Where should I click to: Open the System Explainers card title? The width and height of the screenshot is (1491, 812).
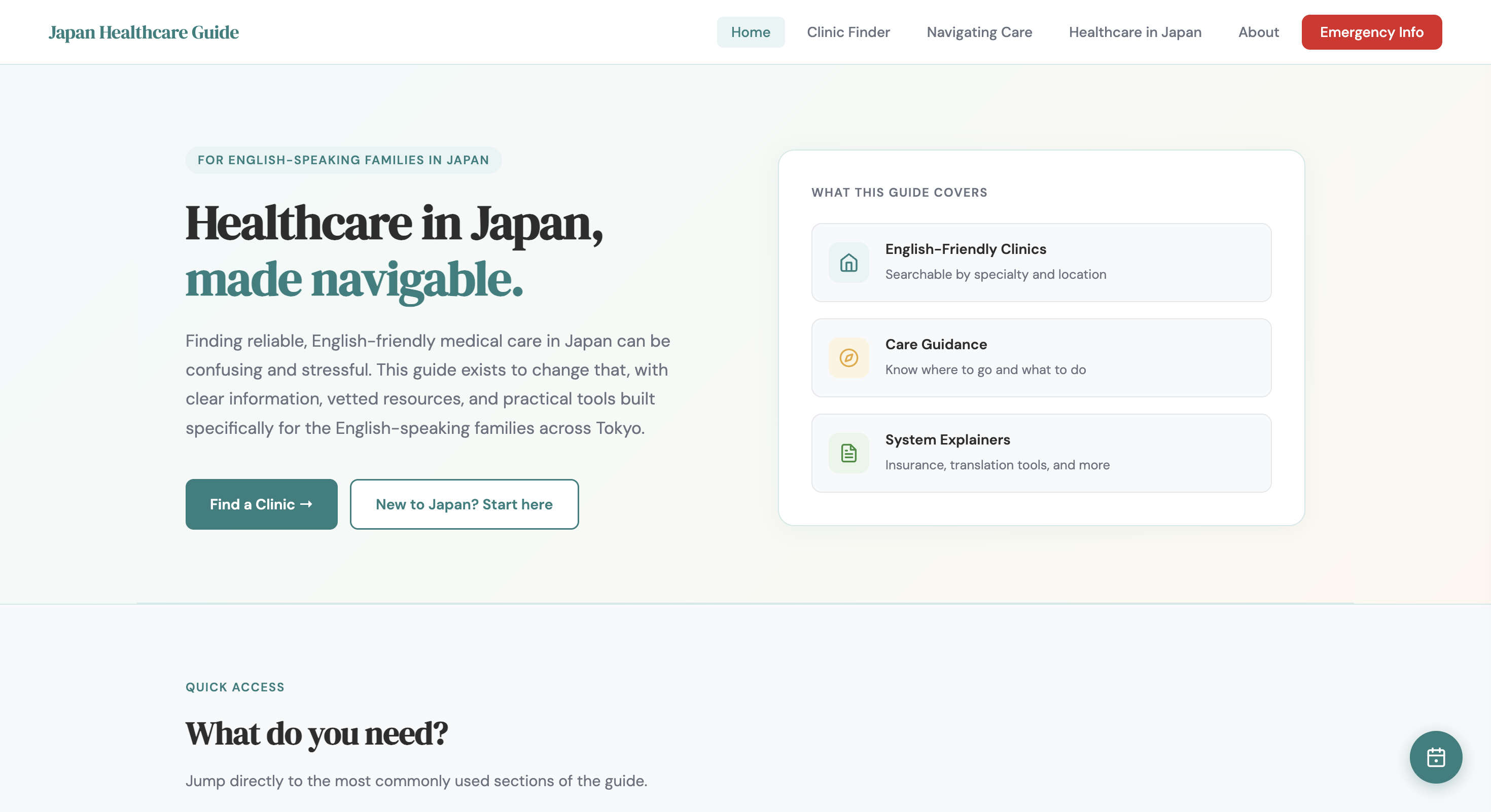tap(947, 439)
